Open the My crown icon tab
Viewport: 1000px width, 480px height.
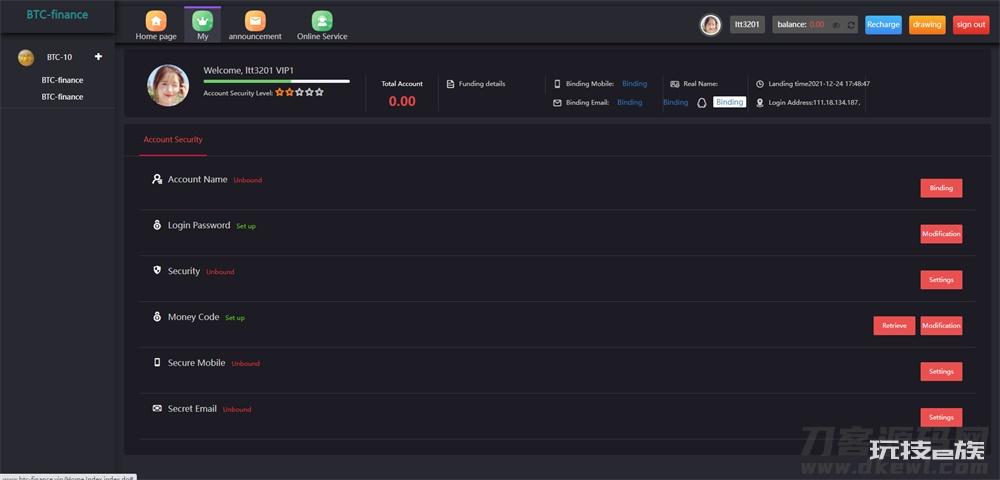(x=203, y=21)
